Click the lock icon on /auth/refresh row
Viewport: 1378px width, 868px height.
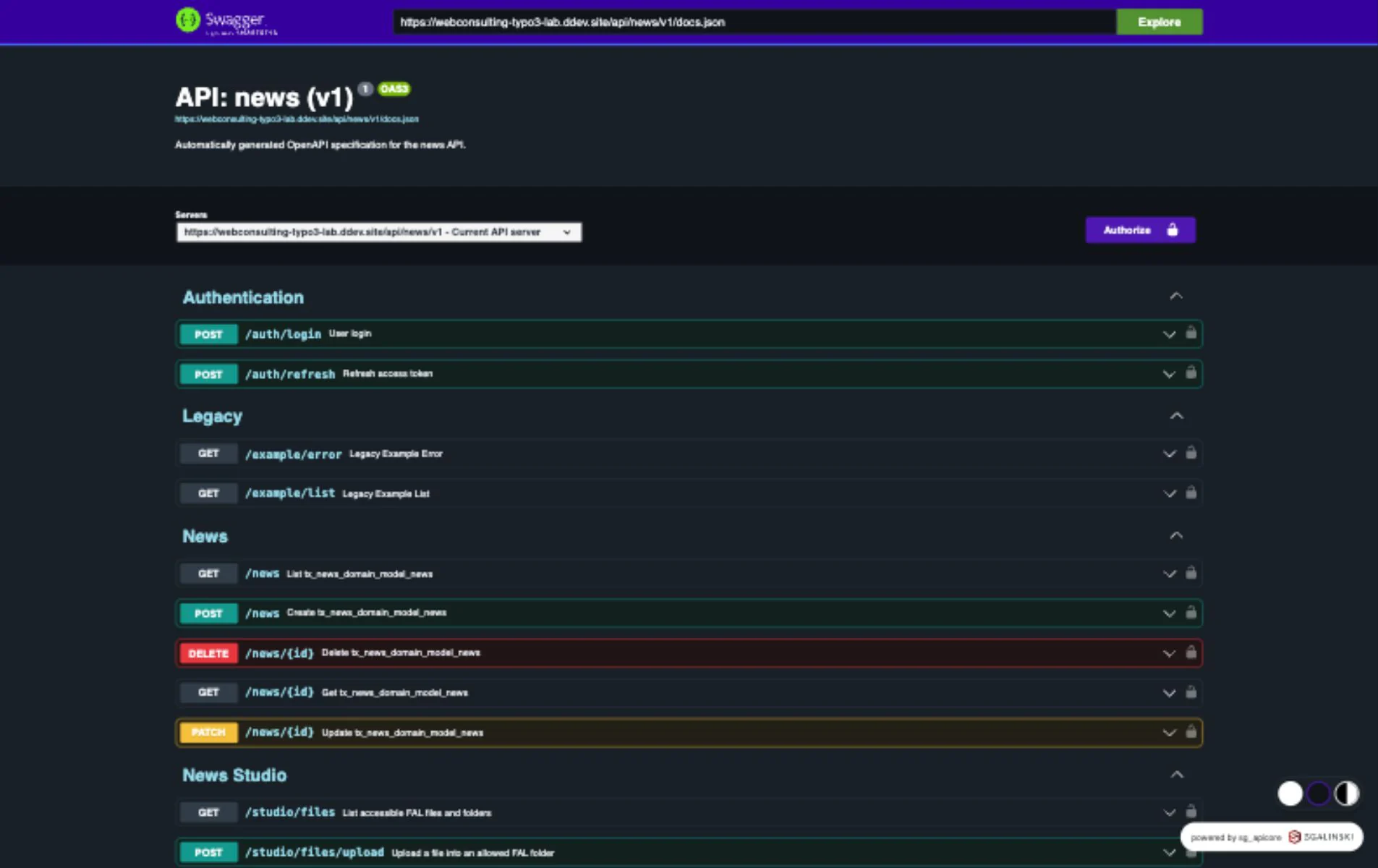pyautogui.click(x=1191, y=373)
